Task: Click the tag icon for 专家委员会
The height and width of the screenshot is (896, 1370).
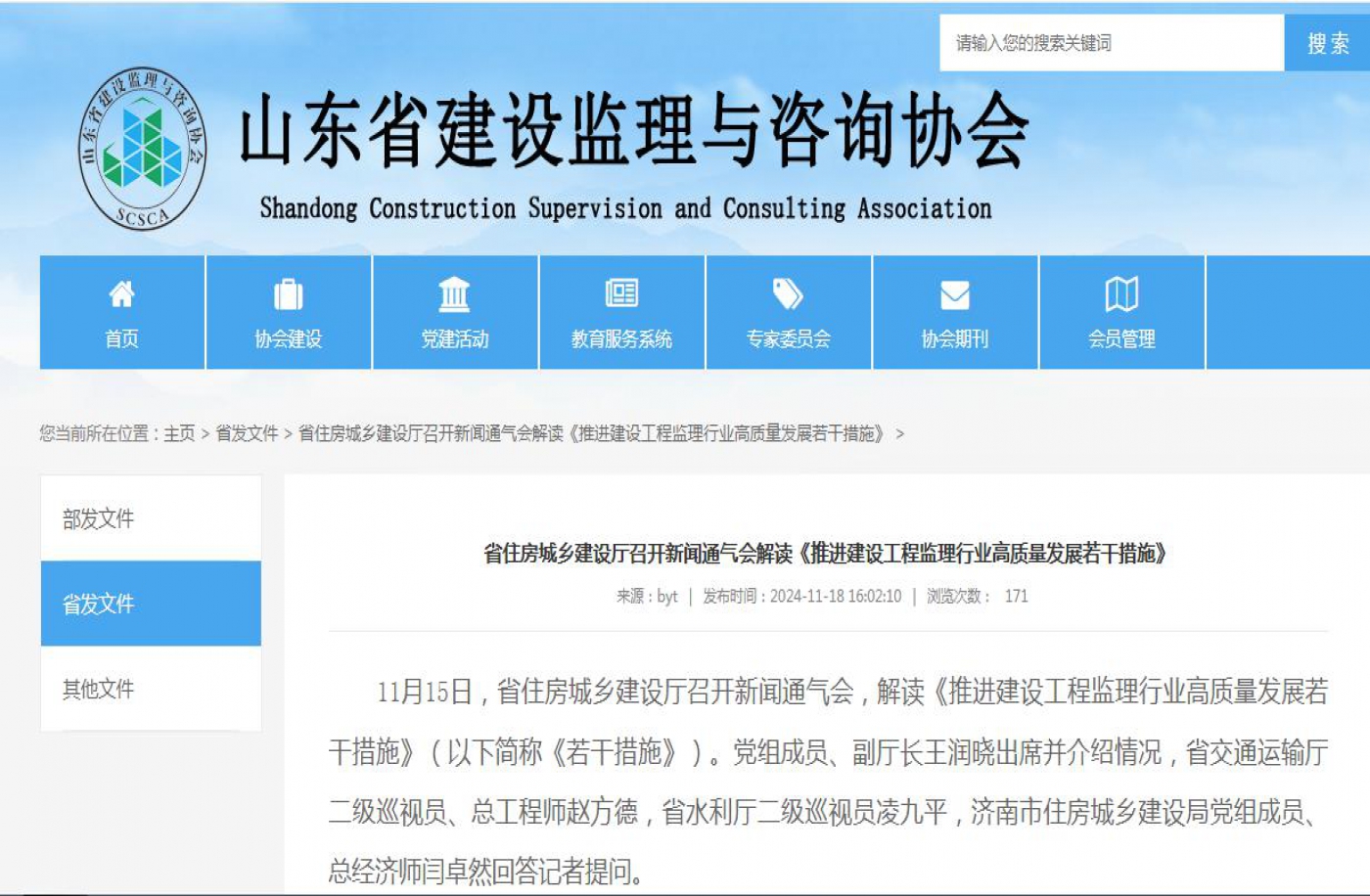Action: (788, 293)
